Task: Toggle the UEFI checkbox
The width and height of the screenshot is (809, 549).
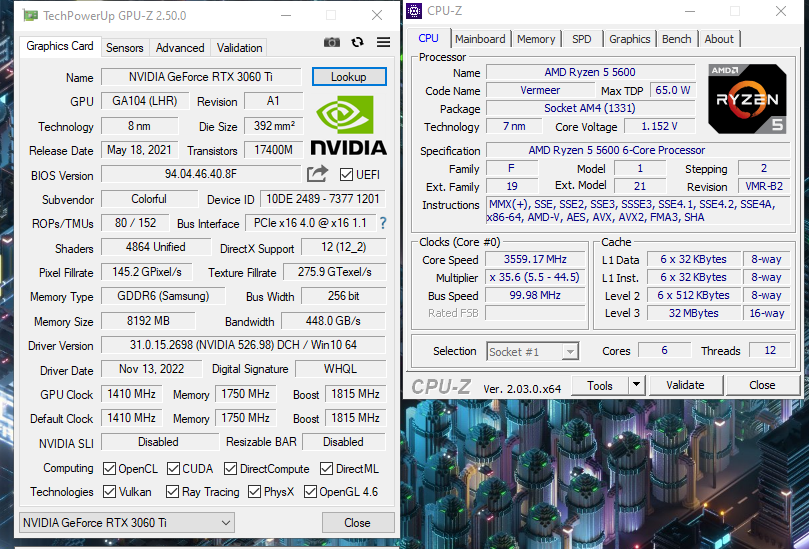Action: tap(346, 175)
